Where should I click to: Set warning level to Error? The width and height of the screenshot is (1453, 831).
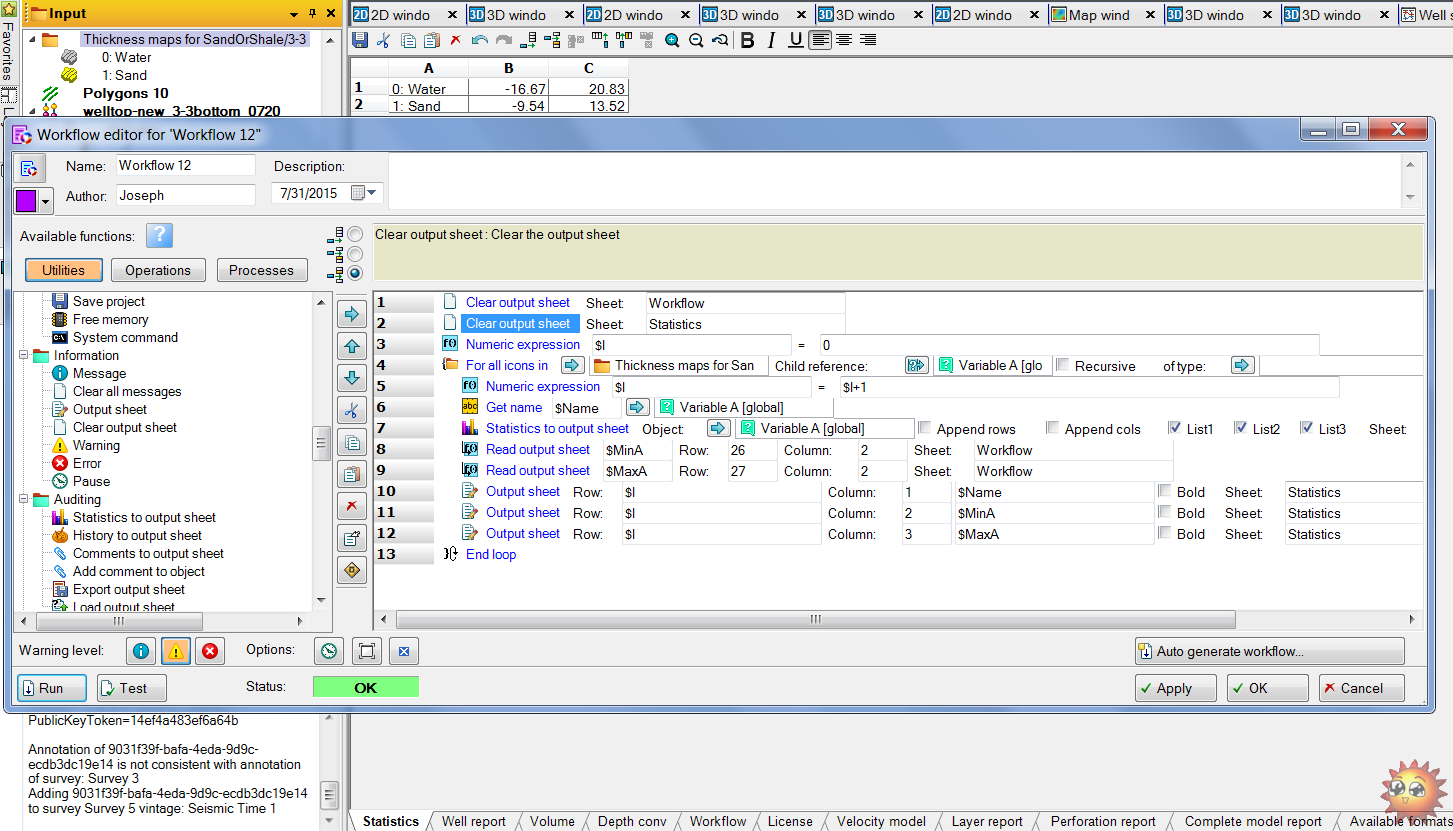point(209,651)
